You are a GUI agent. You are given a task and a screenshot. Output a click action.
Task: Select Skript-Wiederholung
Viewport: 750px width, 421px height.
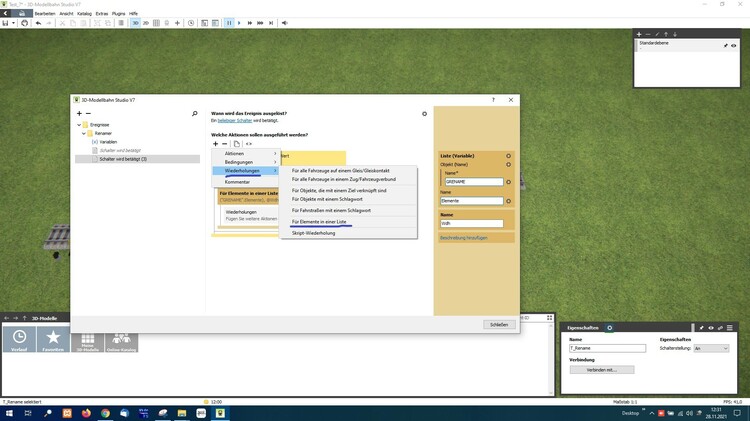coord(348,233)
